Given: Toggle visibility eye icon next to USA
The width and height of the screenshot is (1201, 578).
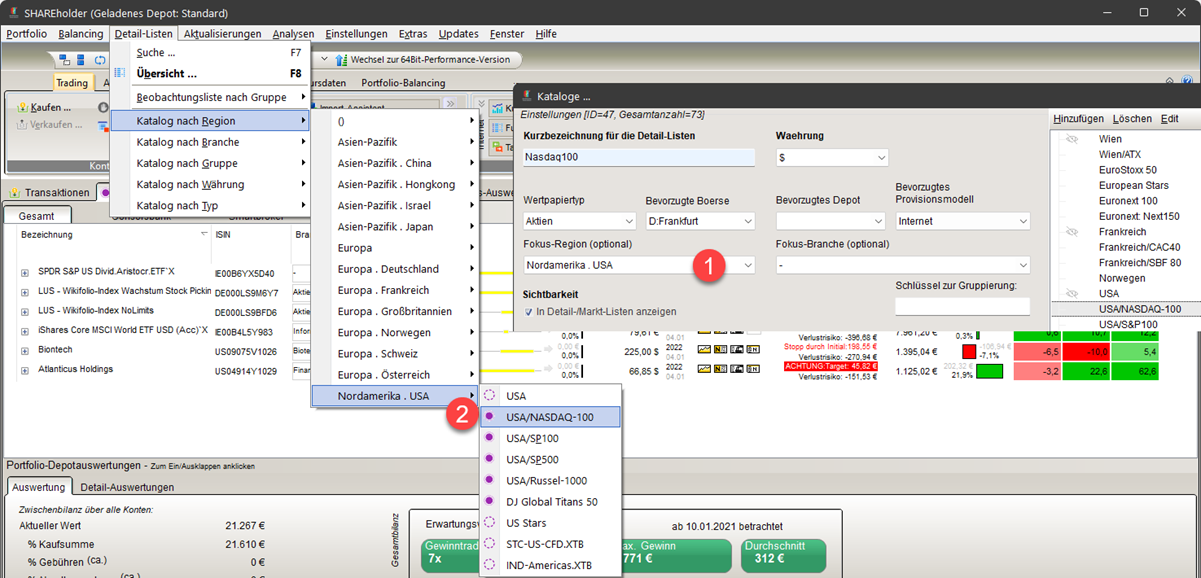Looking at the screenshot, I should [x=1073, y=294].
